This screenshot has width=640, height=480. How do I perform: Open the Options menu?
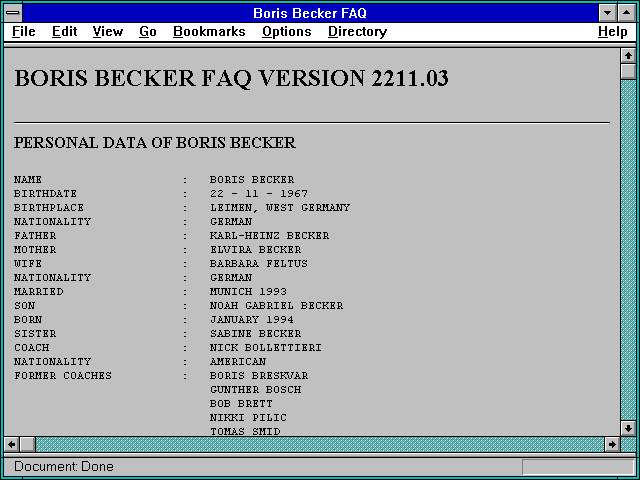287,32
